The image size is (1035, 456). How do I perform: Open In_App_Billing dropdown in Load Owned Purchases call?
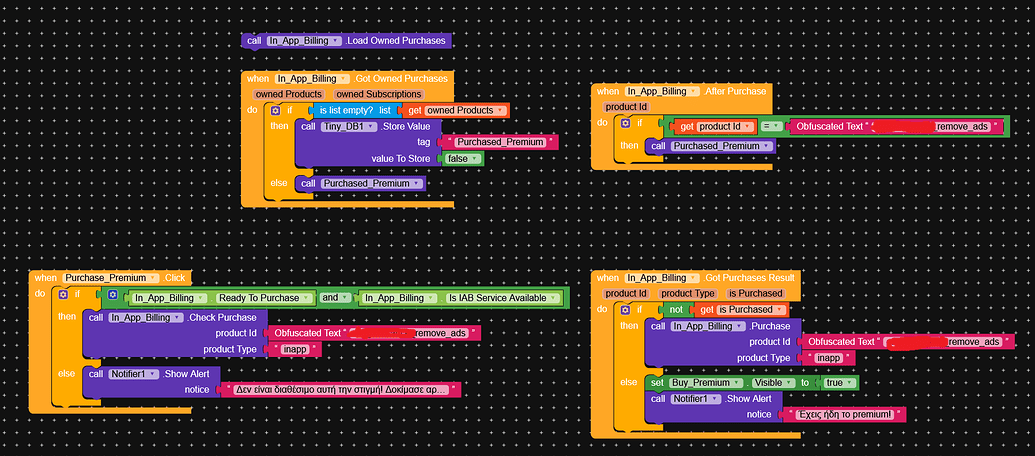[304, 41]
